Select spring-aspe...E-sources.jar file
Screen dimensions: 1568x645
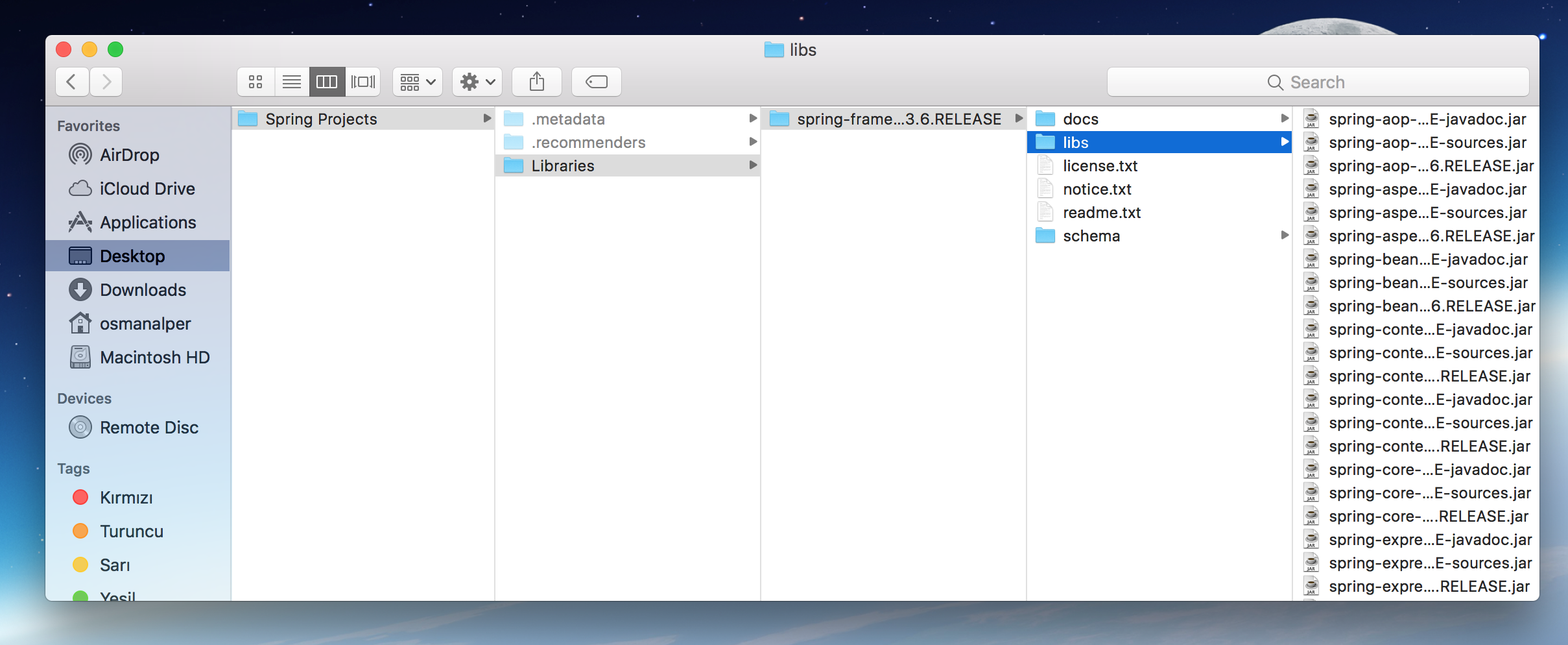tap(1416, 212)
